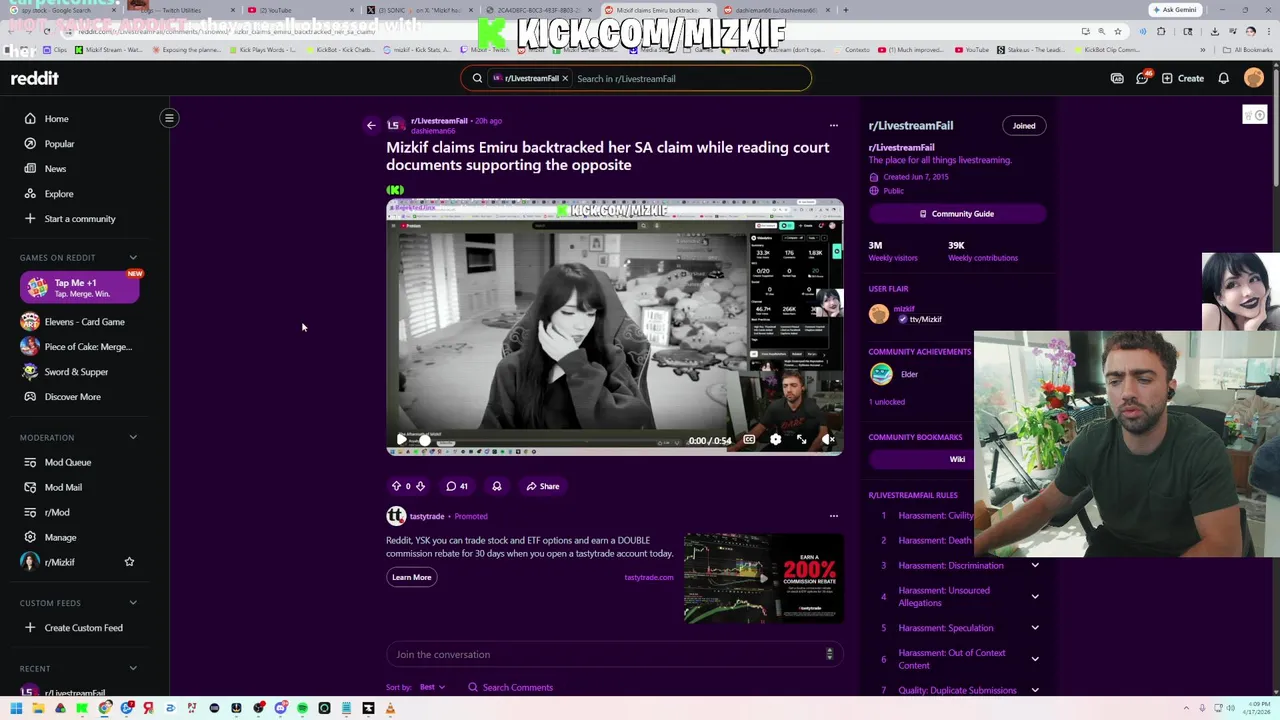
Task: Collapse the Custom Feeds section
Action: (133, 603)
